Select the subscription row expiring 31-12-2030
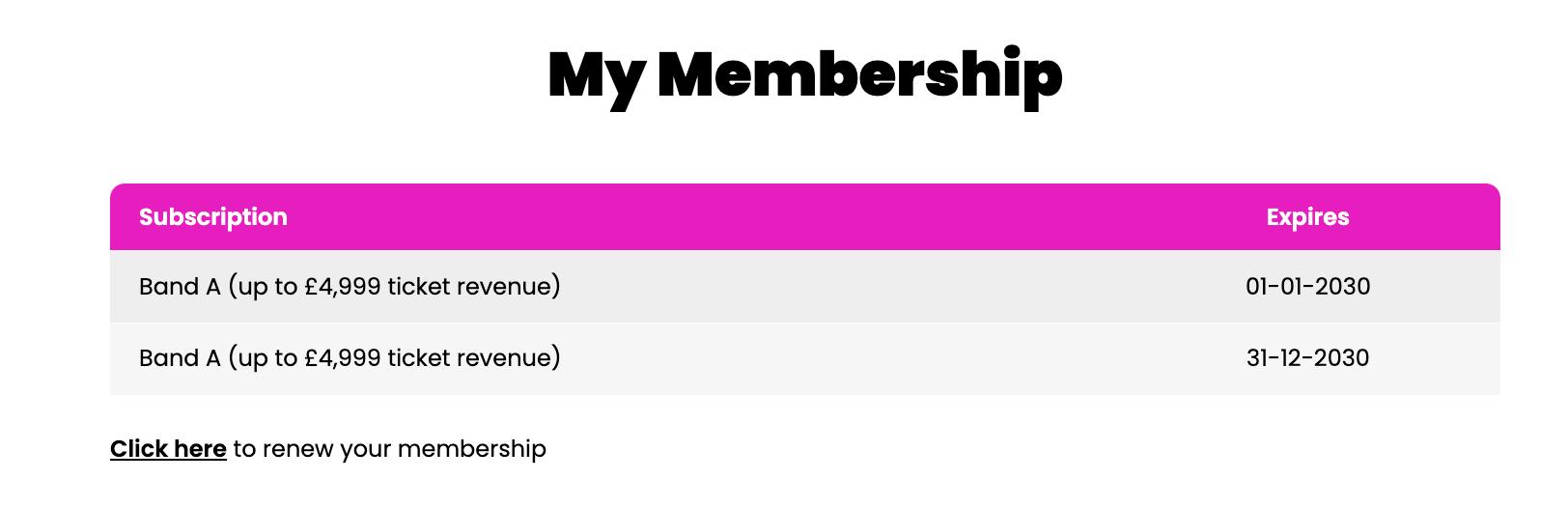The image size is (1568, 508). (x=772, y=358)
